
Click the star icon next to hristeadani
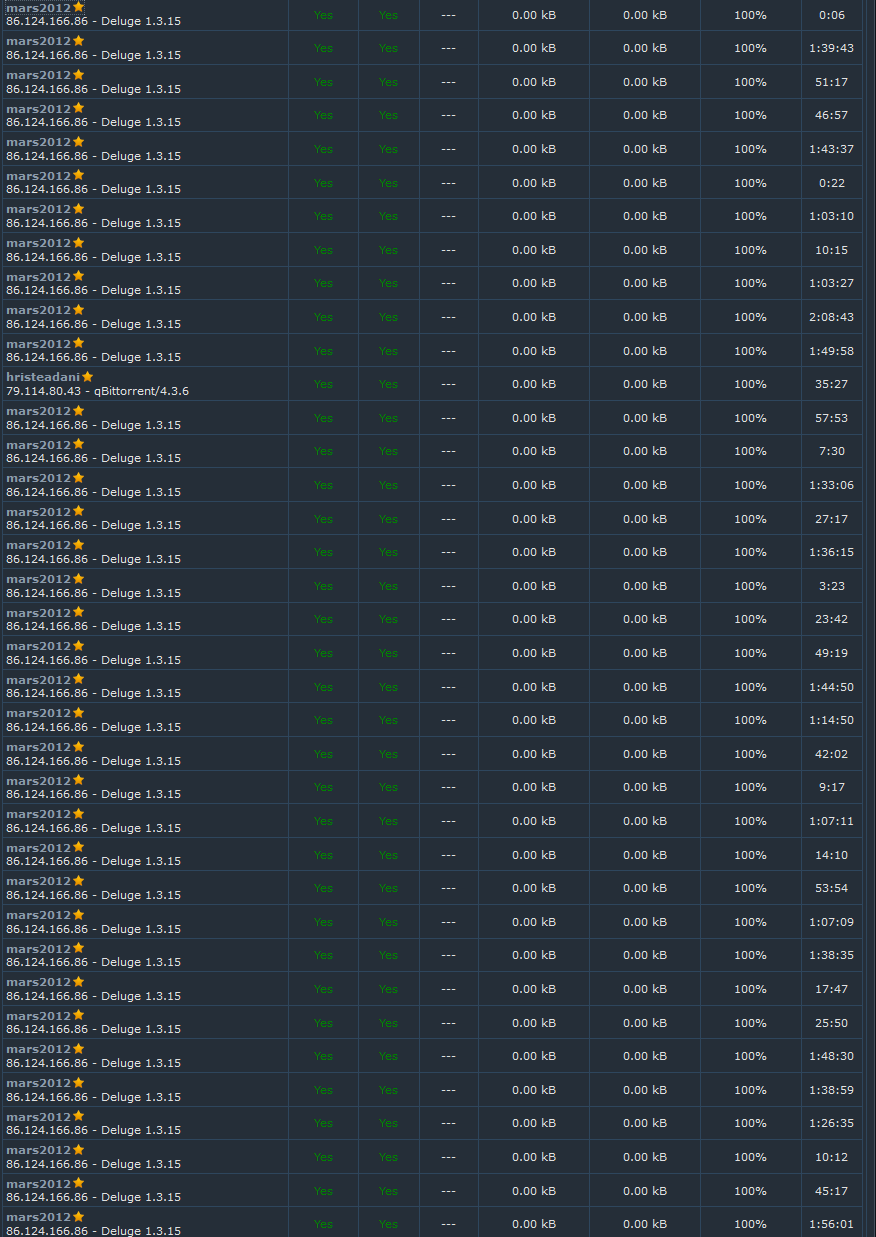[x=87, y=377]
